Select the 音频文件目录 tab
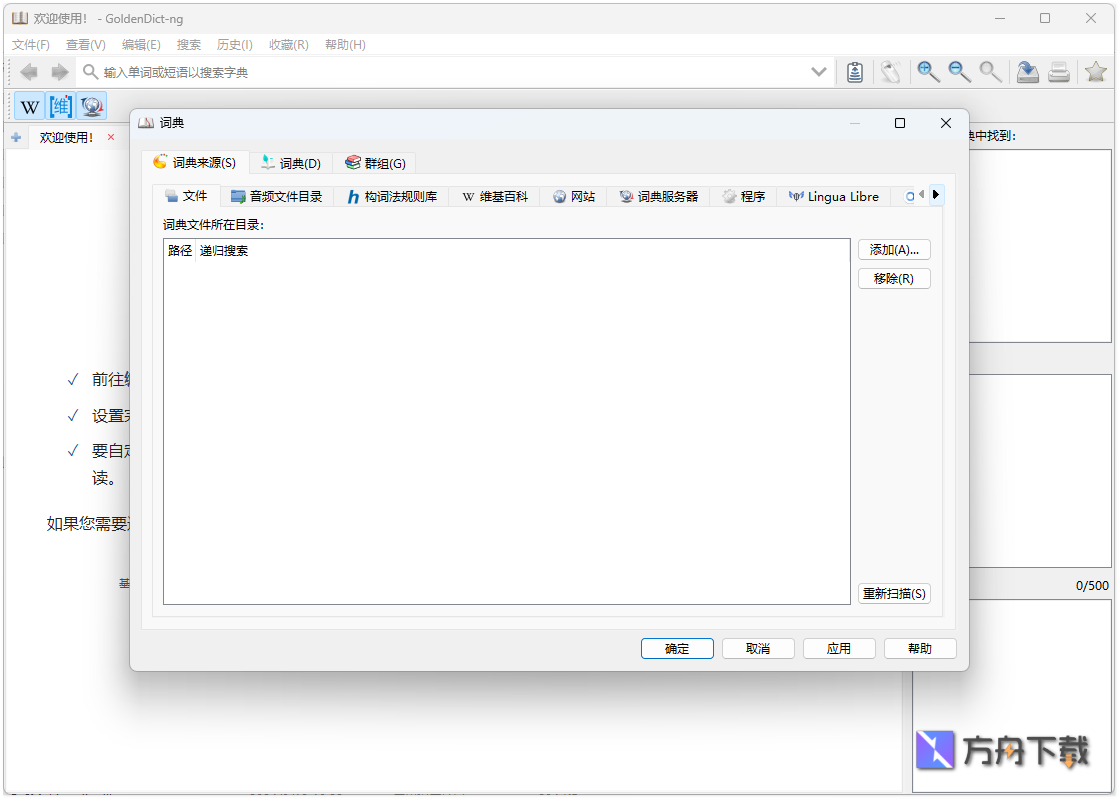This screenshot has height=799, width=1119. pyautogui.click(x=277, y=197)
